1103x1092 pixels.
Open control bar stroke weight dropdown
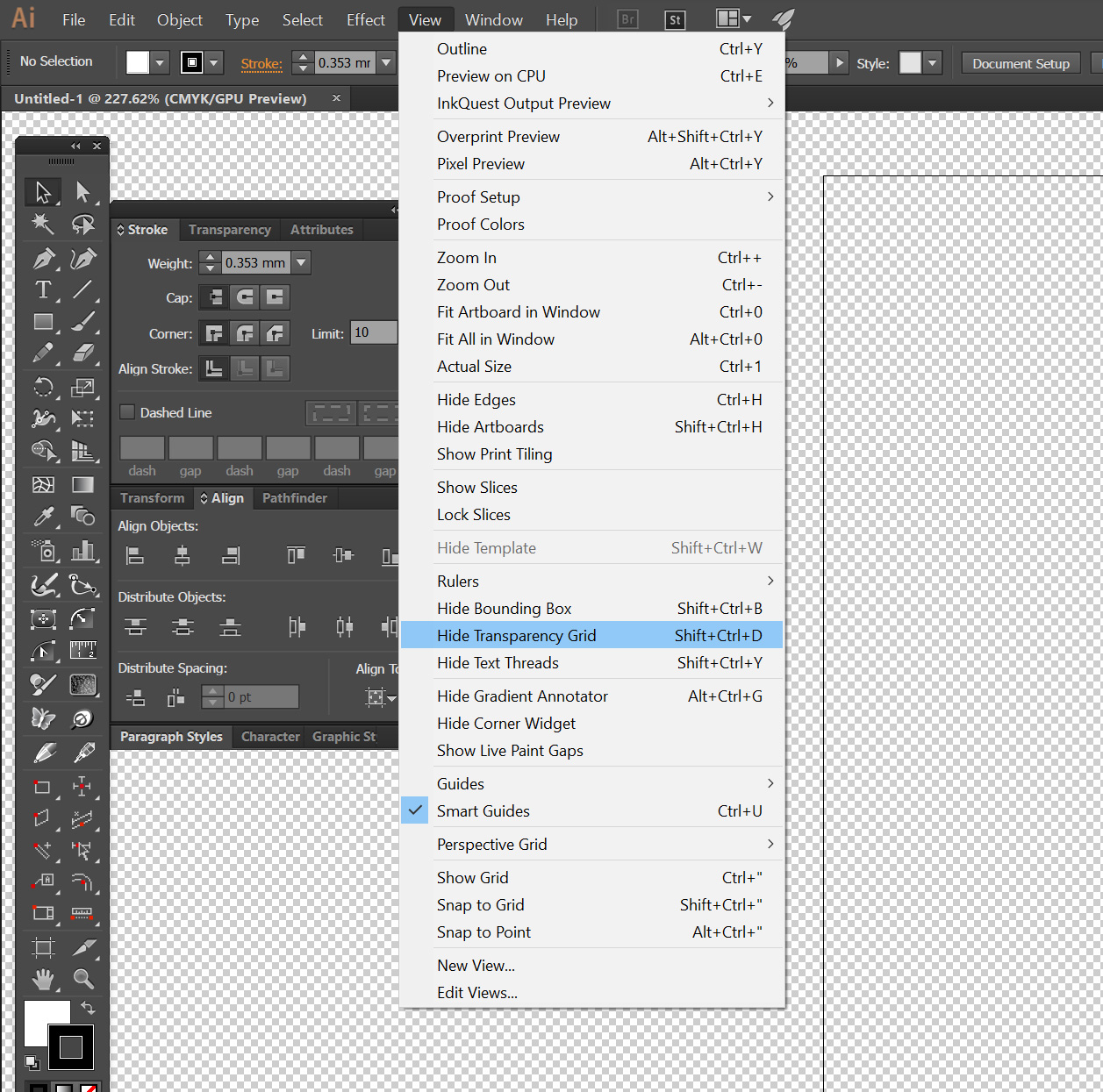click(x=386, y=63)
